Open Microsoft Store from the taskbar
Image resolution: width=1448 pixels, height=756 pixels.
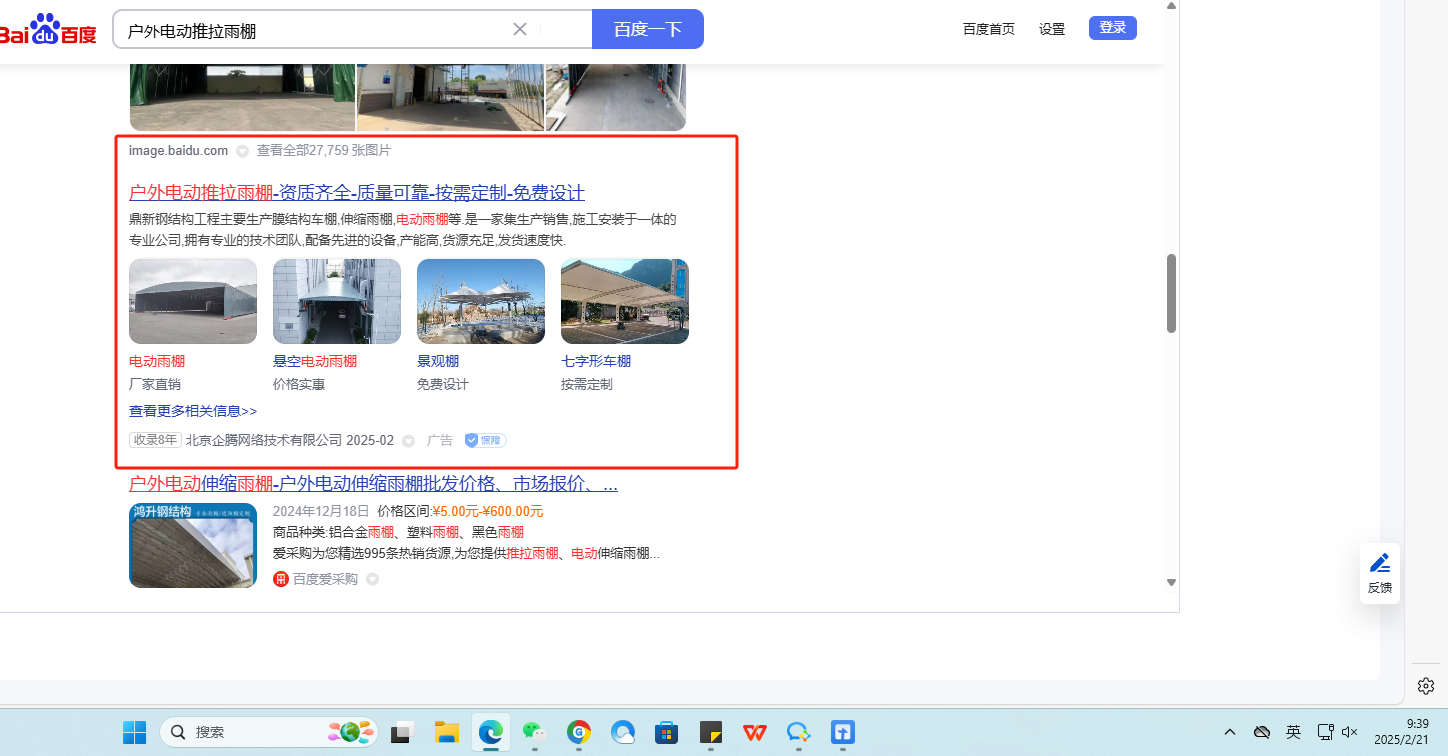[666, 733]
